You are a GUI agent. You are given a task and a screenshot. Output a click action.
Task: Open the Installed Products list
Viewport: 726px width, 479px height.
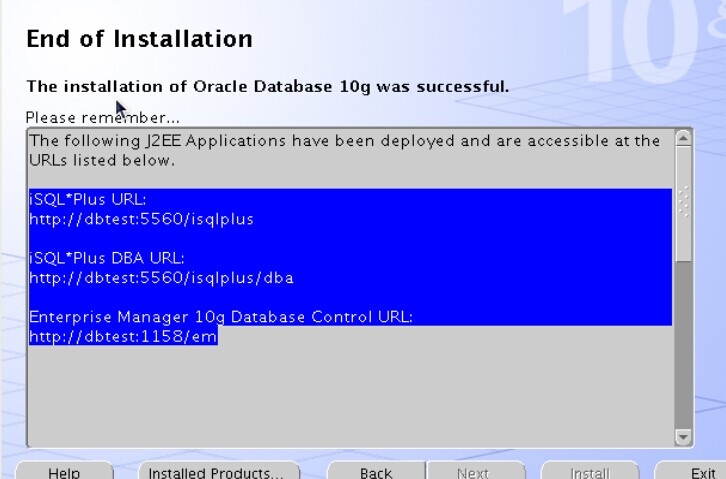(219, 472)
